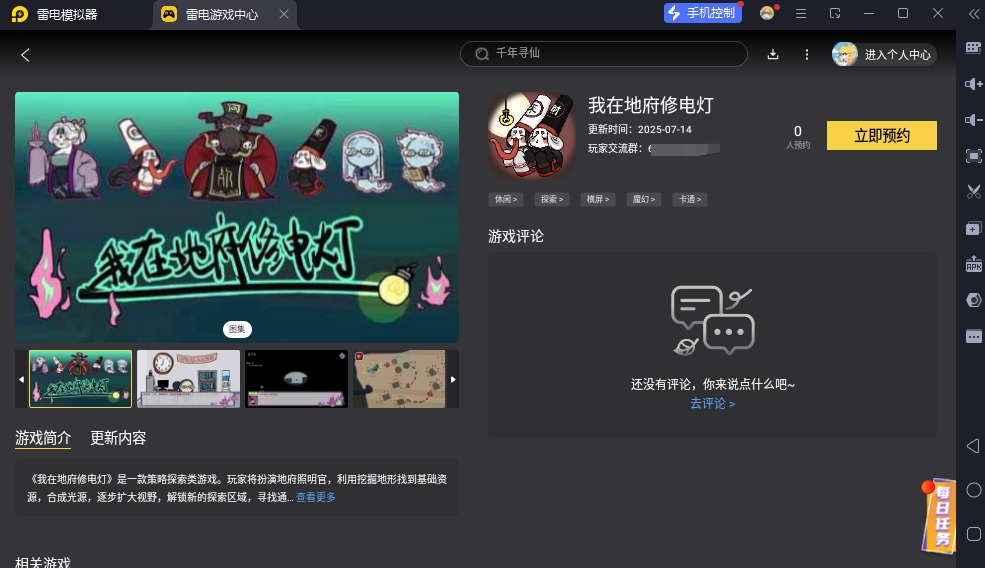Image resolution: width=985 pixels, height=568 pixels.
Task: Select the map screenshot thumbnail
Action: (x=399, y=379)
